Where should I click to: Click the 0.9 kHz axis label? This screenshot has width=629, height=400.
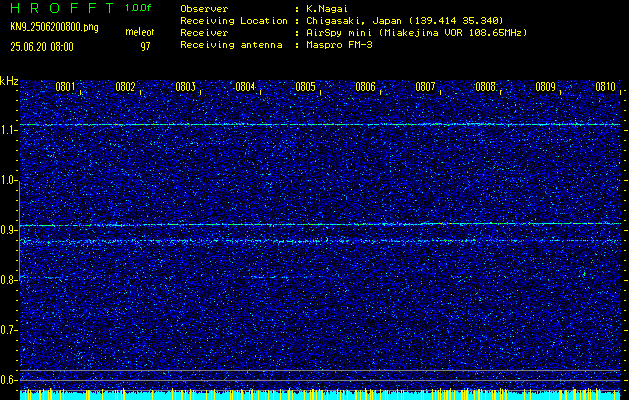point(9,230)
